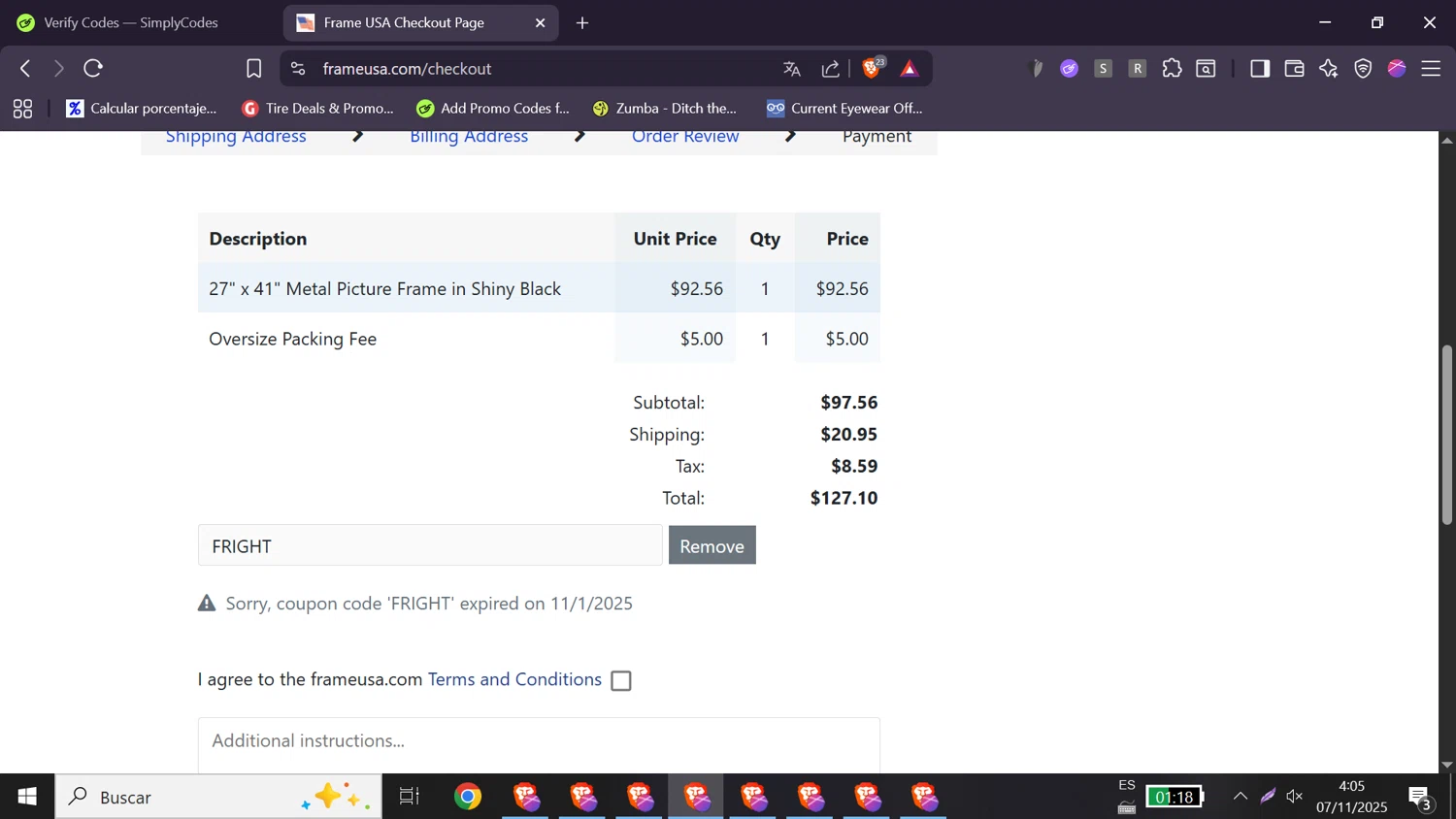Open Brave VPN shield icon

click(1363, 68)
